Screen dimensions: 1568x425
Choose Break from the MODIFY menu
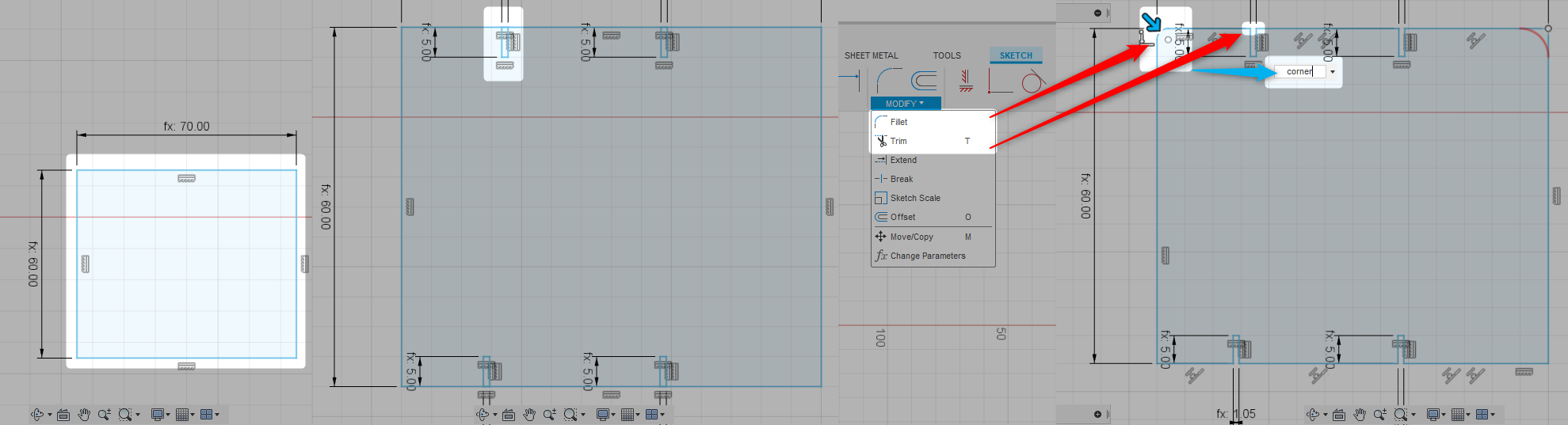(933, 179)
